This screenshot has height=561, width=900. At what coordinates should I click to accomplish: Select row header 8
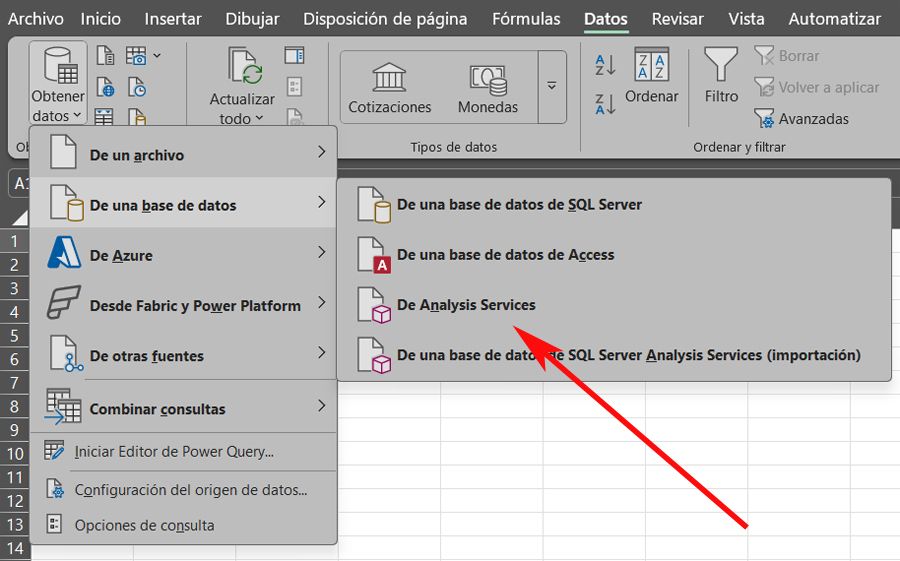coord(14,407)
